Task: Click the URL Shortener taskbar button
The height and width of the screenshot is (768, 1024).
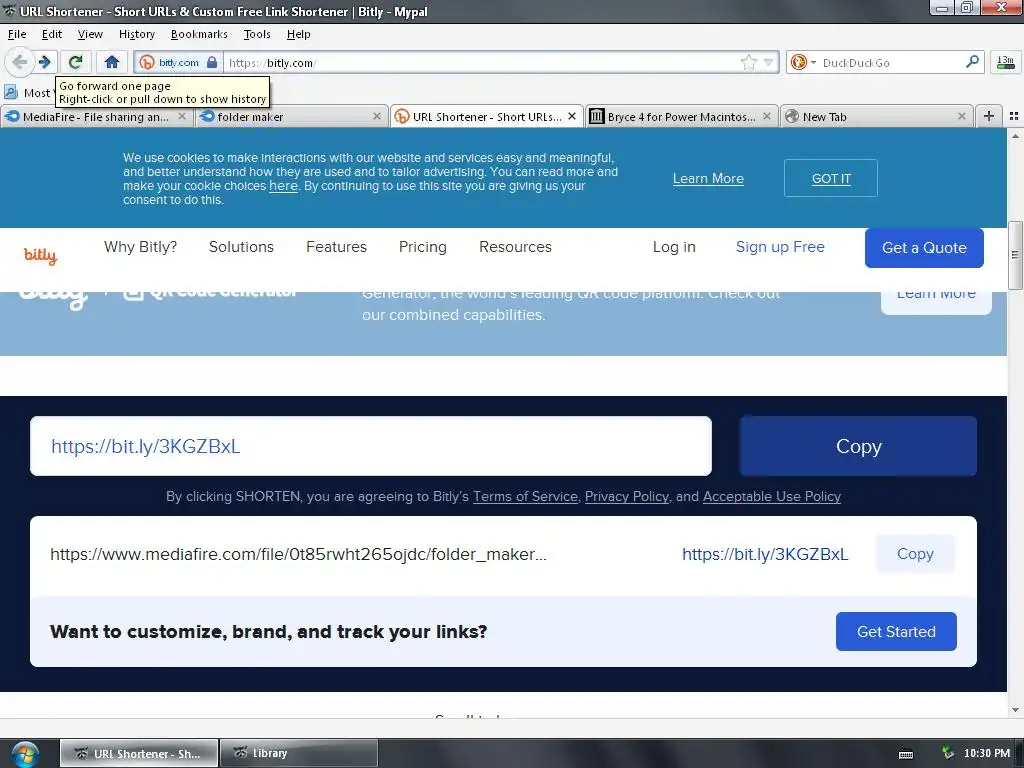Action: (139, 753)
